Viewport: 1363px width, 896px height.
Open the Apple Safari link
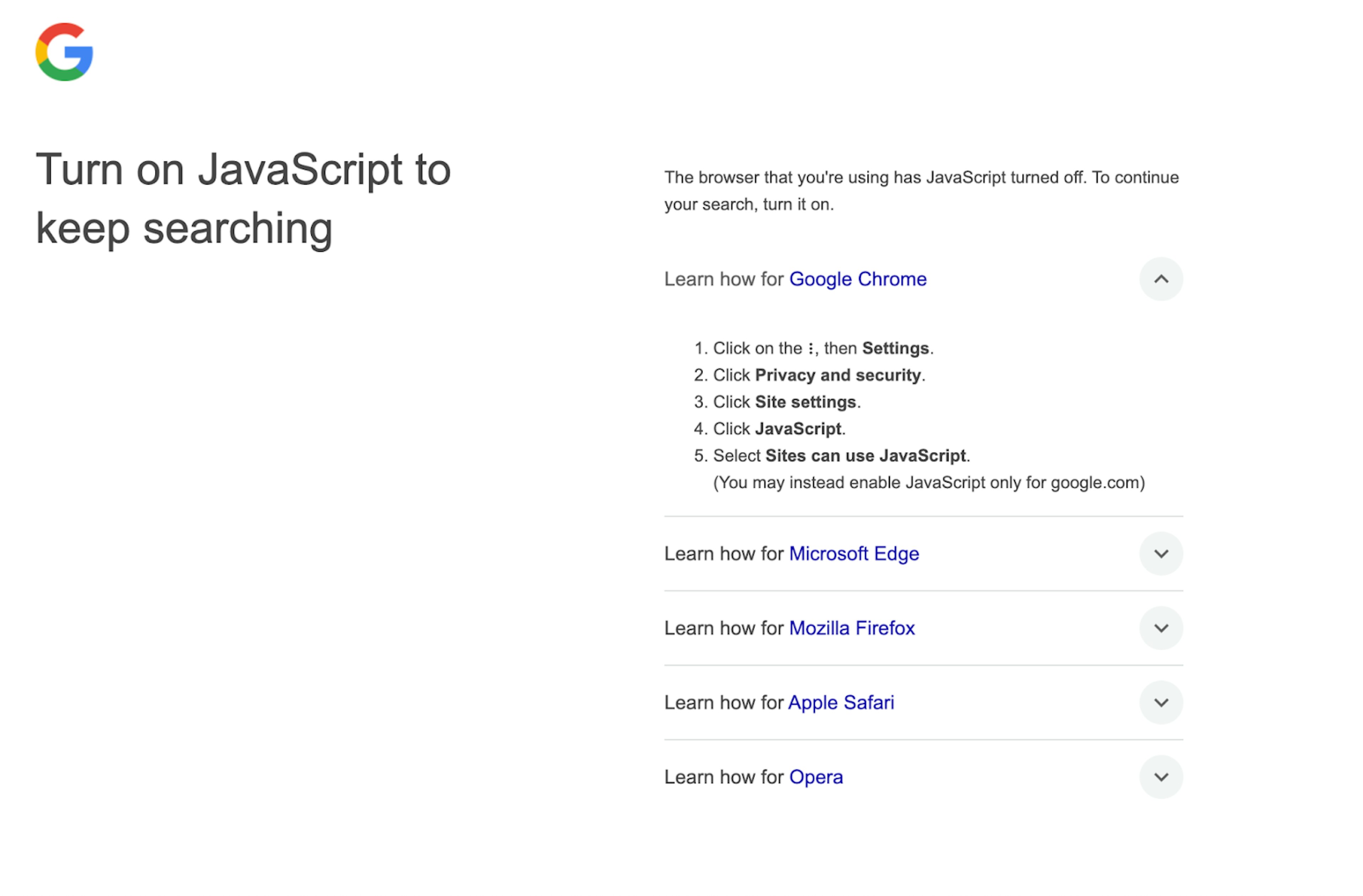pyautogui.click(x=841, y=703)
